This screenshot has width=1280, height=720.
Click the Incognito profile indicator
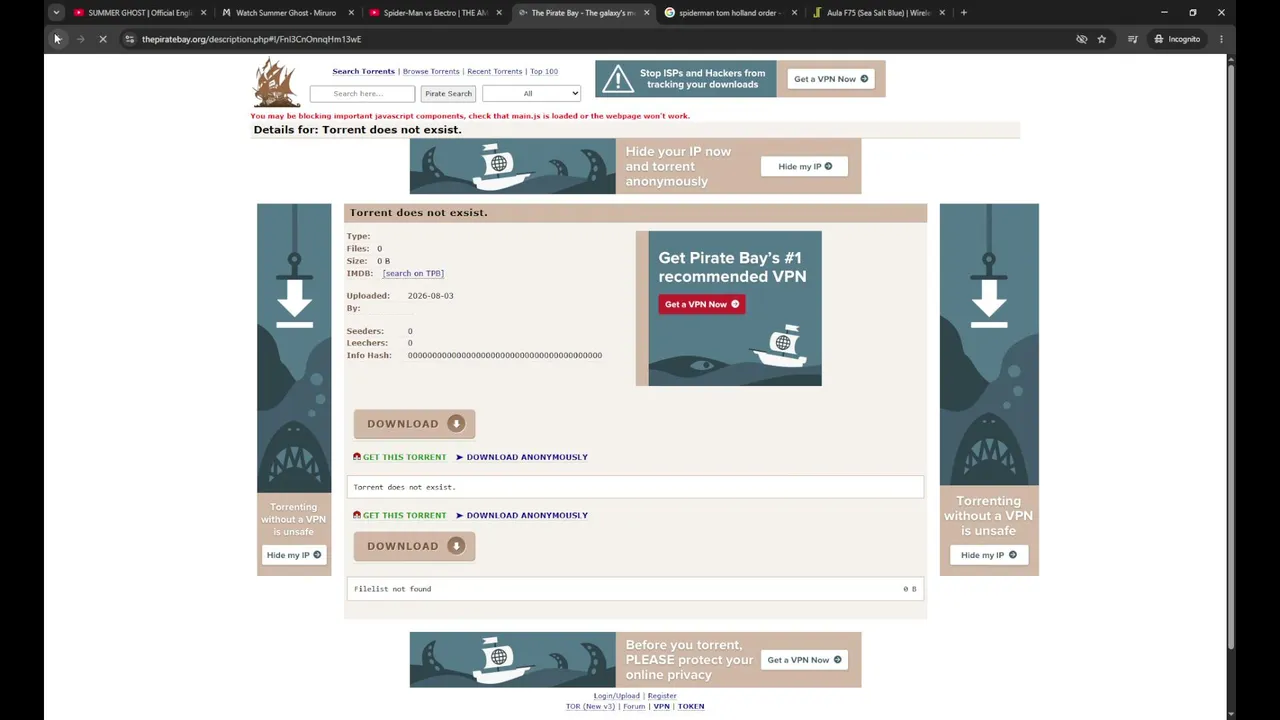coord(1177,39)
